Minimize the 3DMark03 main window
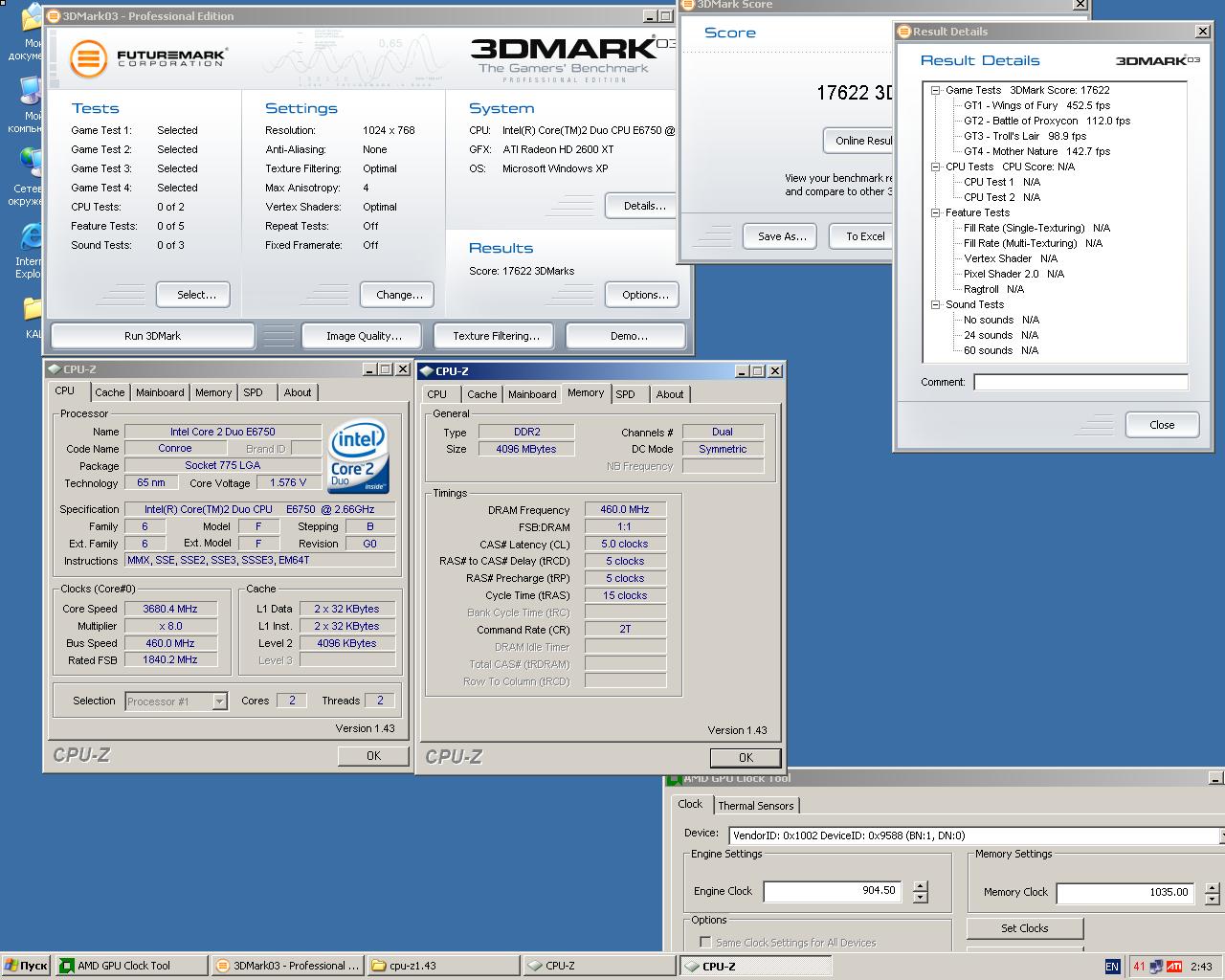The width and height of the screenshot is (1225, 980). tap(649, 16)
